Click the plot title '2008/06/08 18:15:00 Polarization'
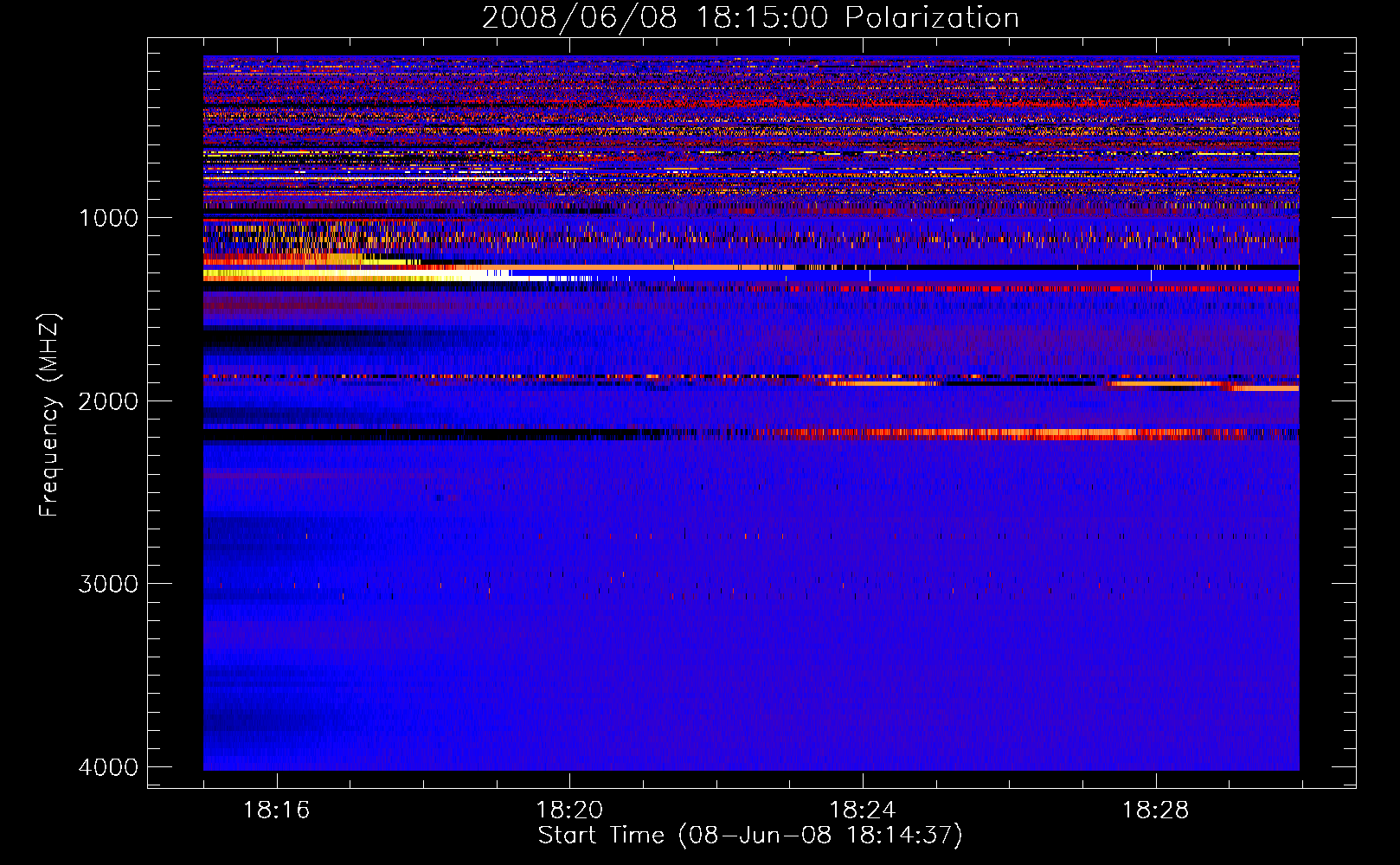The height and width of the screenshot is (865, 1400). 750,18
